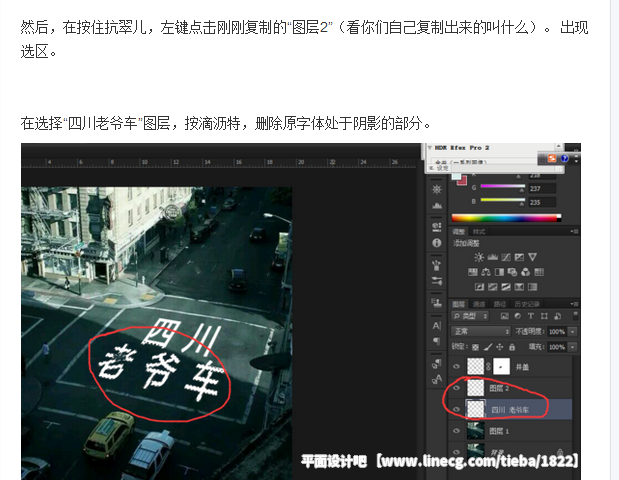The width and height of the screenshot is (619, 480).
Task: Open the Brush settings panel icon
Action: 437,281
